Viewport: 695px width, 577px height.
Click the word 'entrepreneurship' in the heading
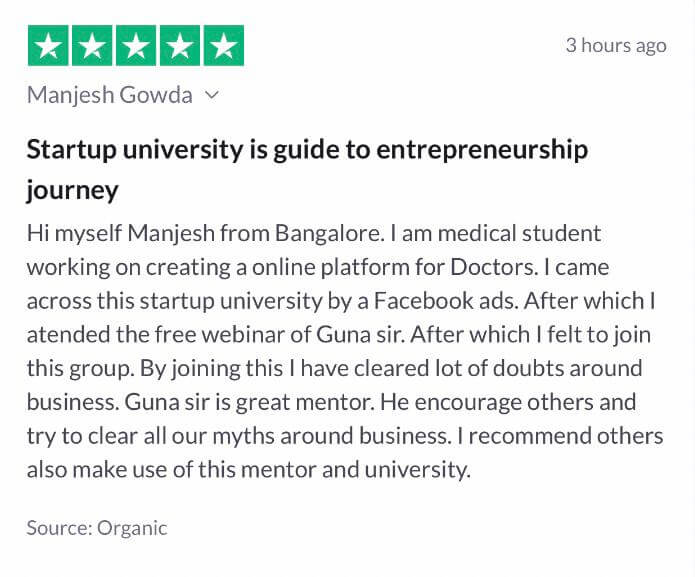coord(482,150)
